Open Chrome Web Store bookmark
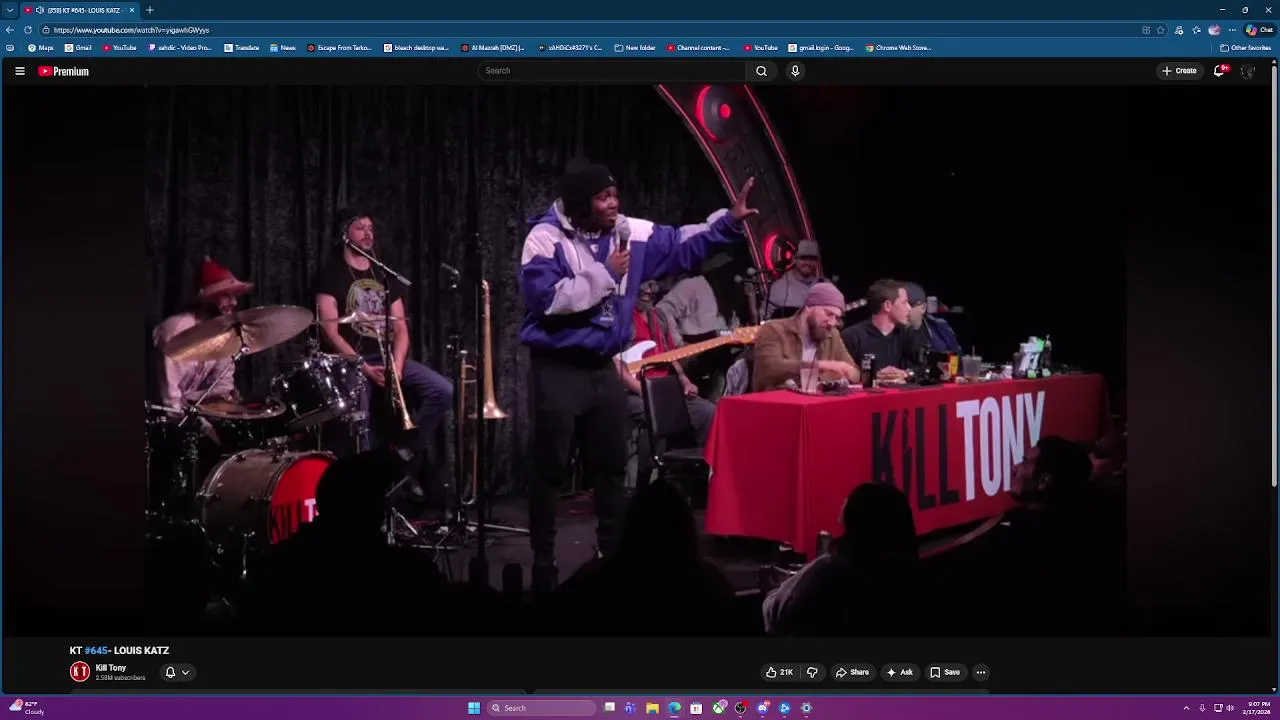This screenshot has height=720, width=1280. 899,48
